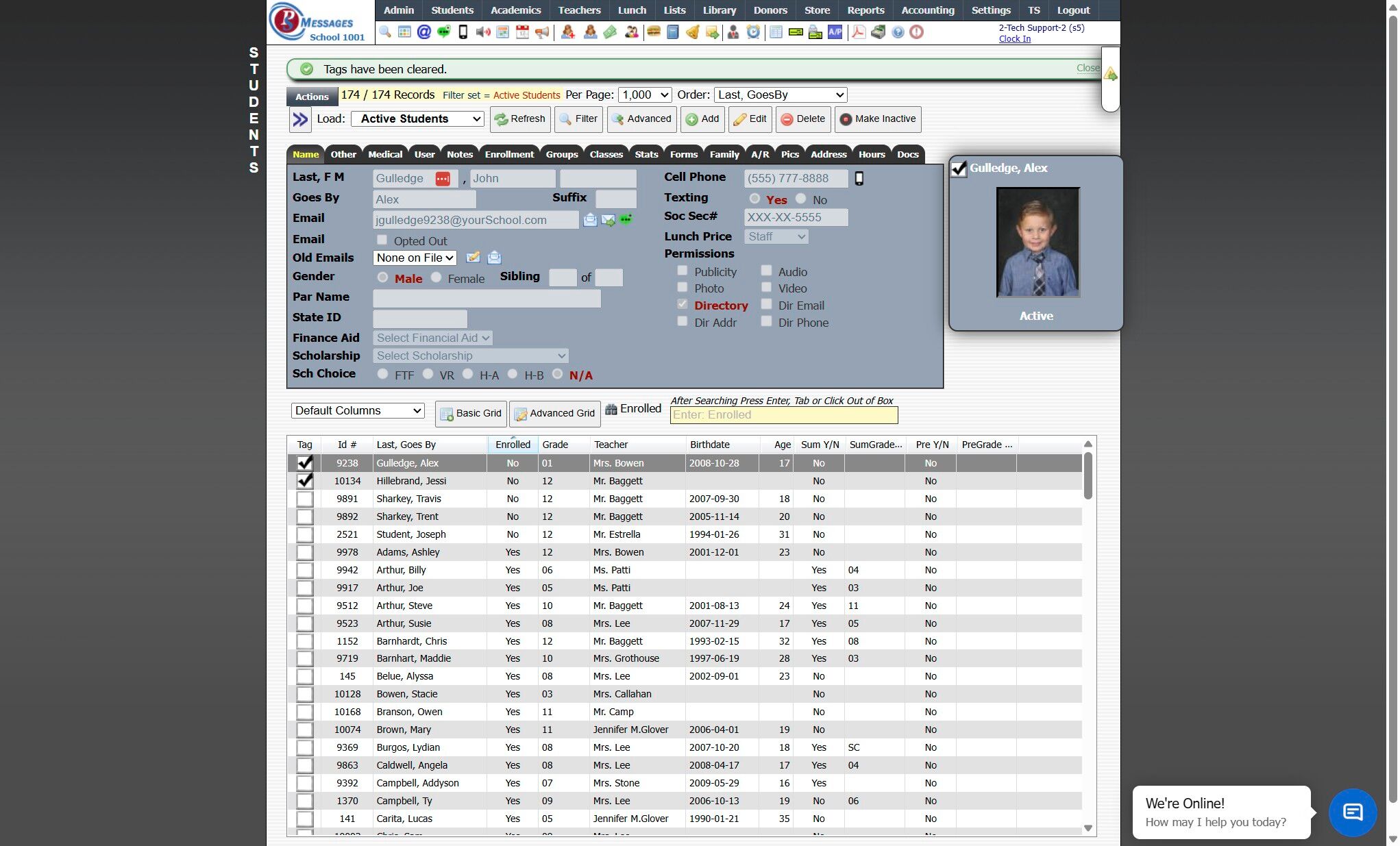Open the Default Columns dropdown
This screenshot has width=1400, height=846.
point(358,411)
